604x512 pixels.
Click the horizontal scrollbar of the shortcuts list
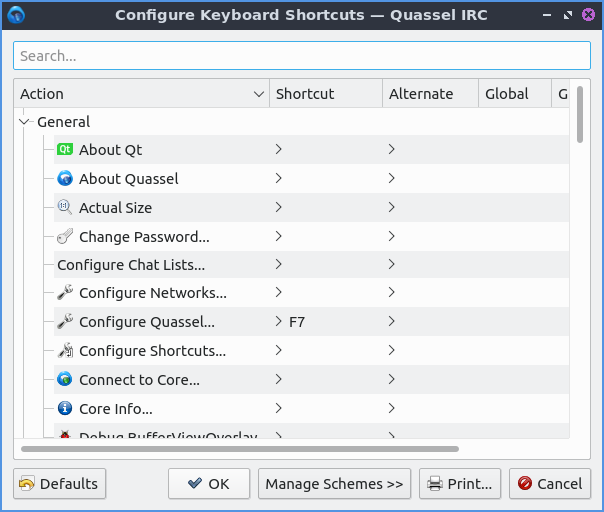pos(240,450)
